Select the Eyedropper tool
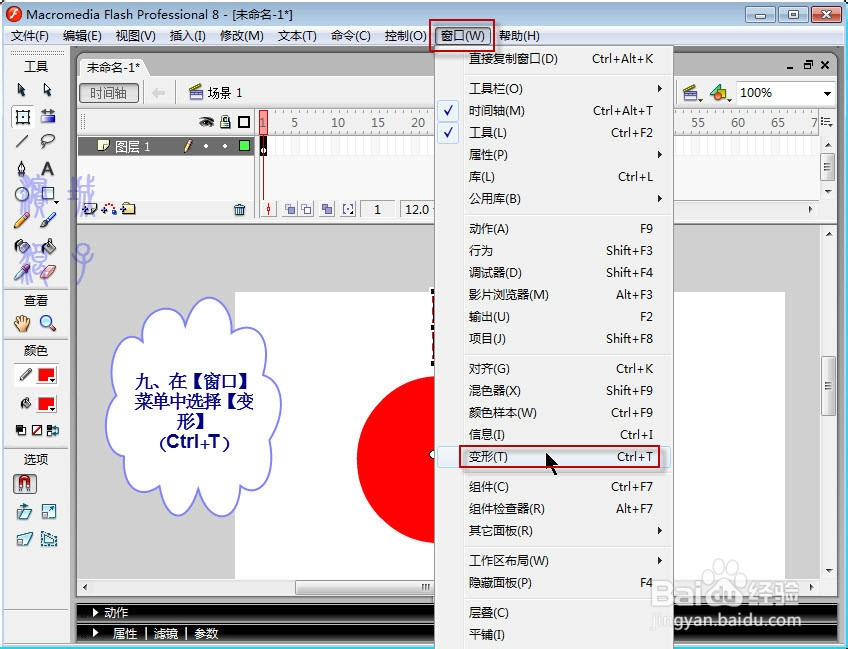The image size is (848, 649). (x=22, y=273)
